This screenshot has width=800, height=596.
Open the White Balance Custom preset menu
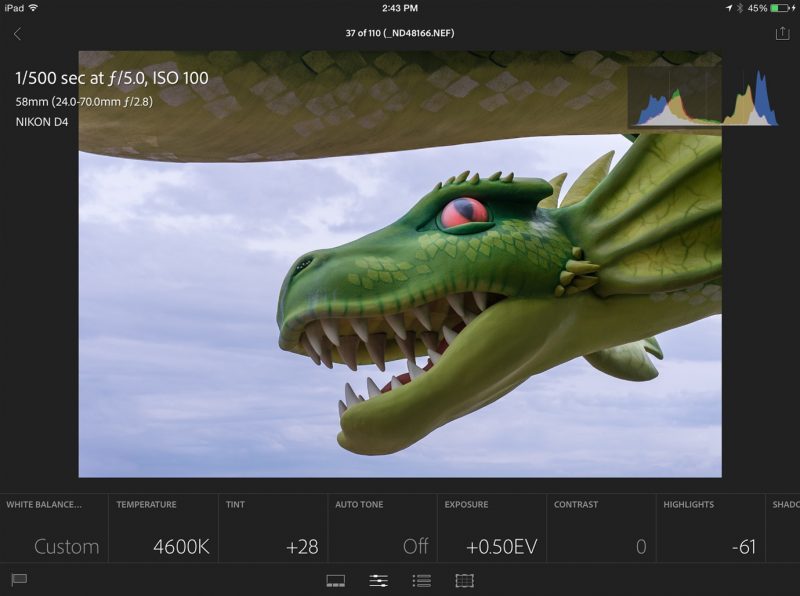click(x=54, y=528)
